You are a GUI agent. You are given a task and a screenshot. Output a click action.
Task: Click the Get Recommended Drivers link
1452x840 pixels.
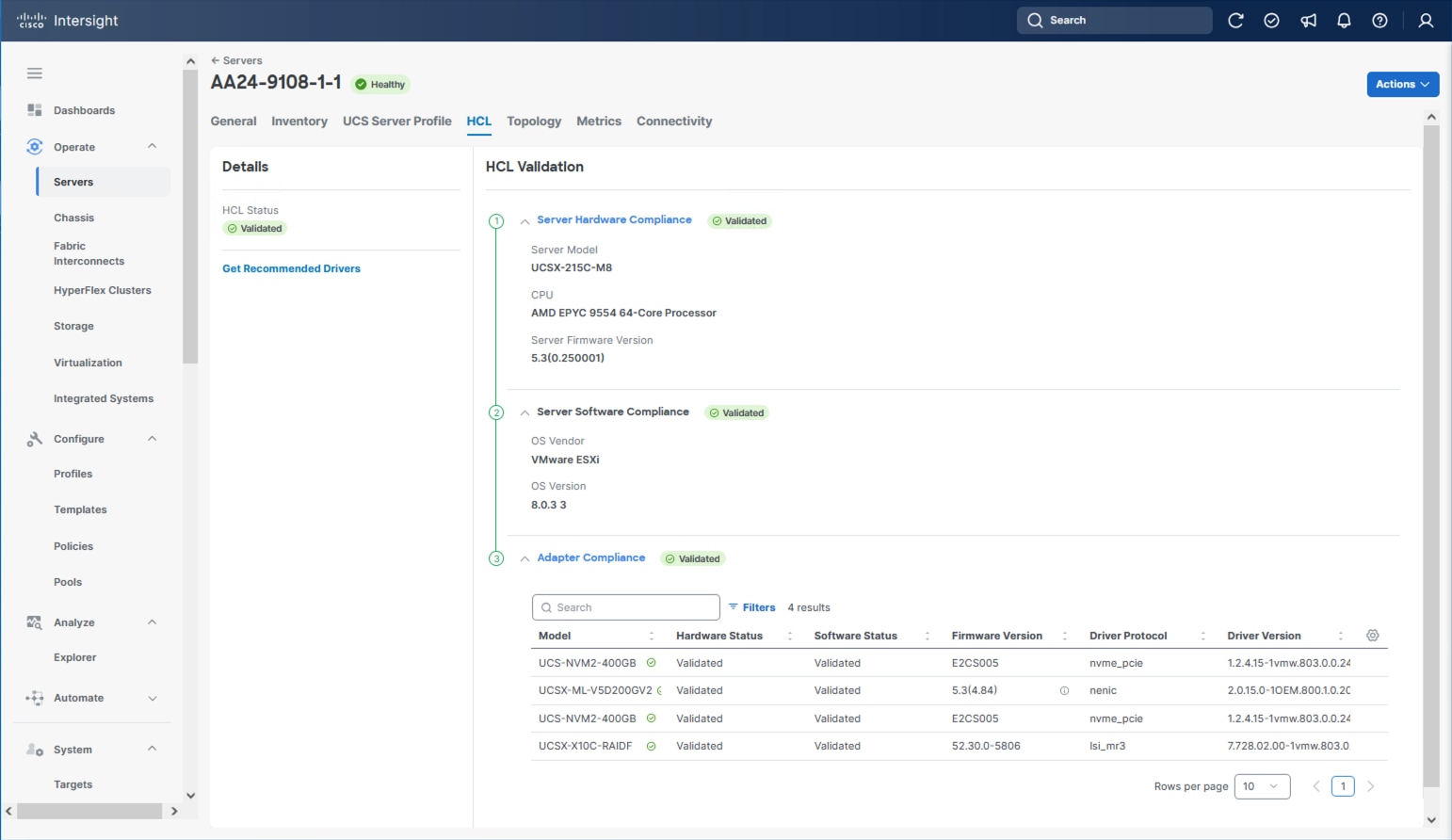click(x=291, y=269)
